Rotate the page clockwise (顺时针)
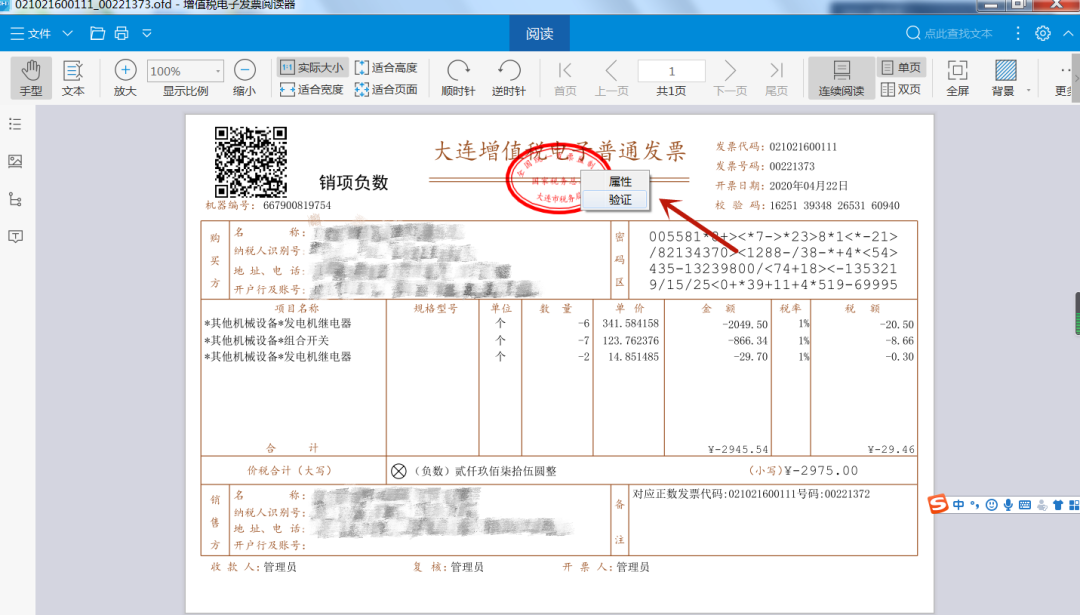 pos(458,77)
